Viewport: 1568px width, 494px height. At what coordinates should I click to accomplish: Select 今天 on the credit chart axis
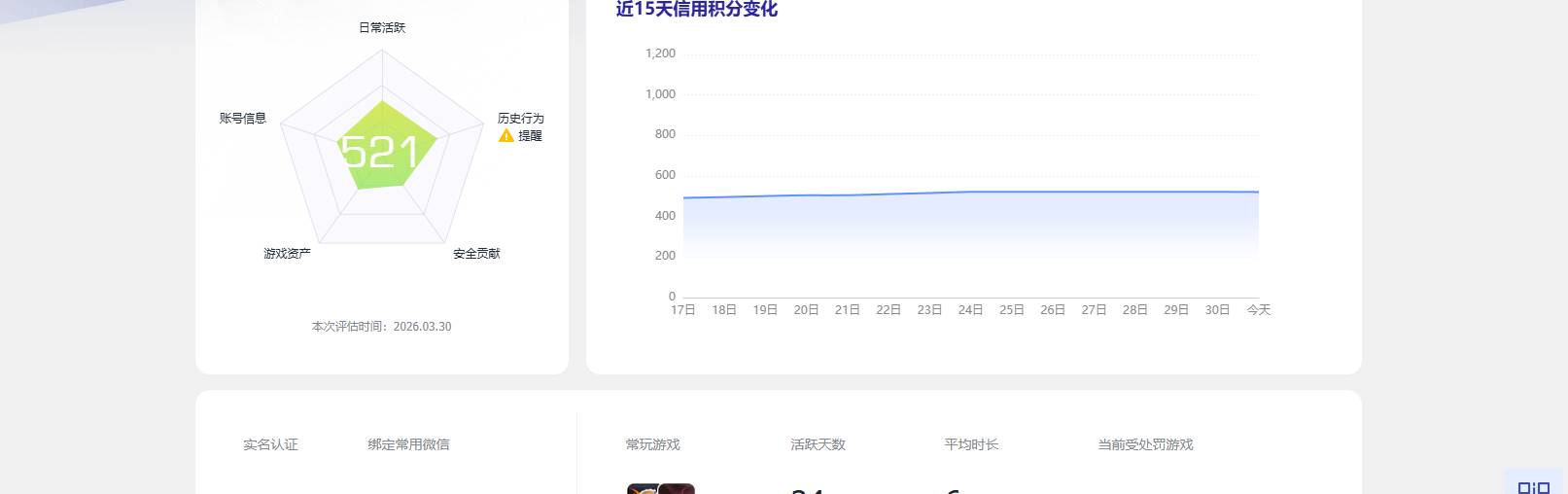coord(1258,310)
